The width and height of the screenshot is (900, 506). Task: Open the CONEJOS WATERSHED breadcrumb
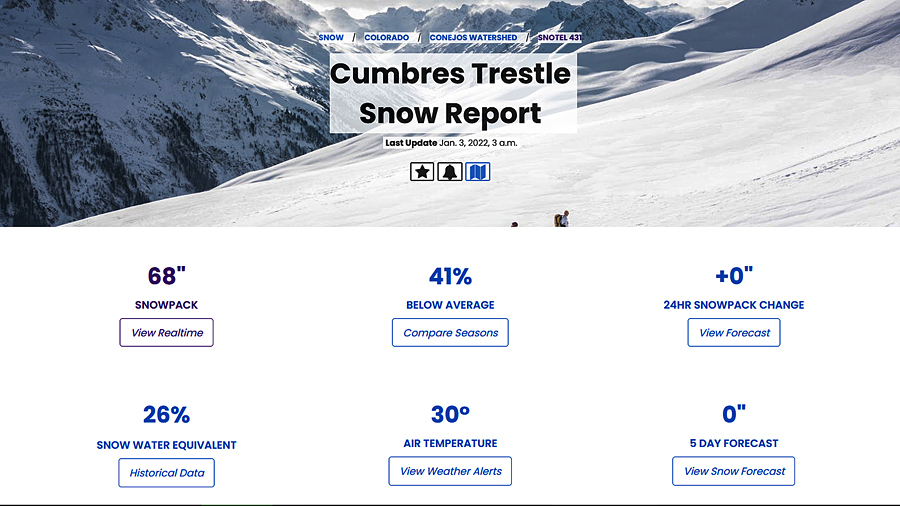click(x=474, y=37)
